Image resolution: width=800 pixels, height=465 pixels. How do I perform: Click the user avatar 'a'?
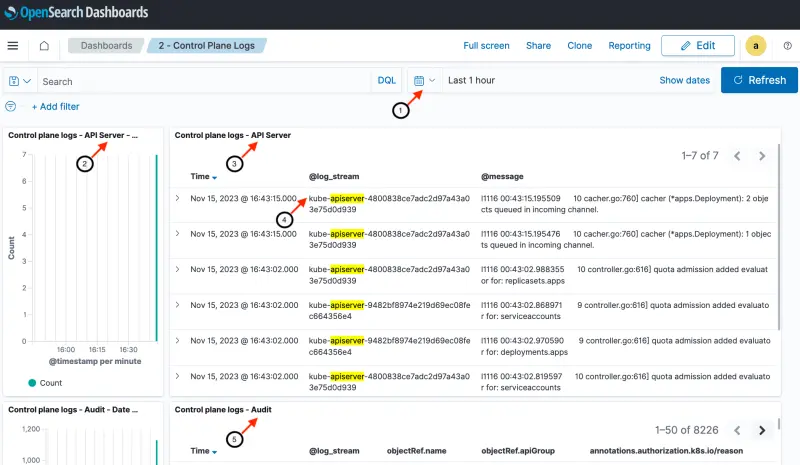coord(757,46)
